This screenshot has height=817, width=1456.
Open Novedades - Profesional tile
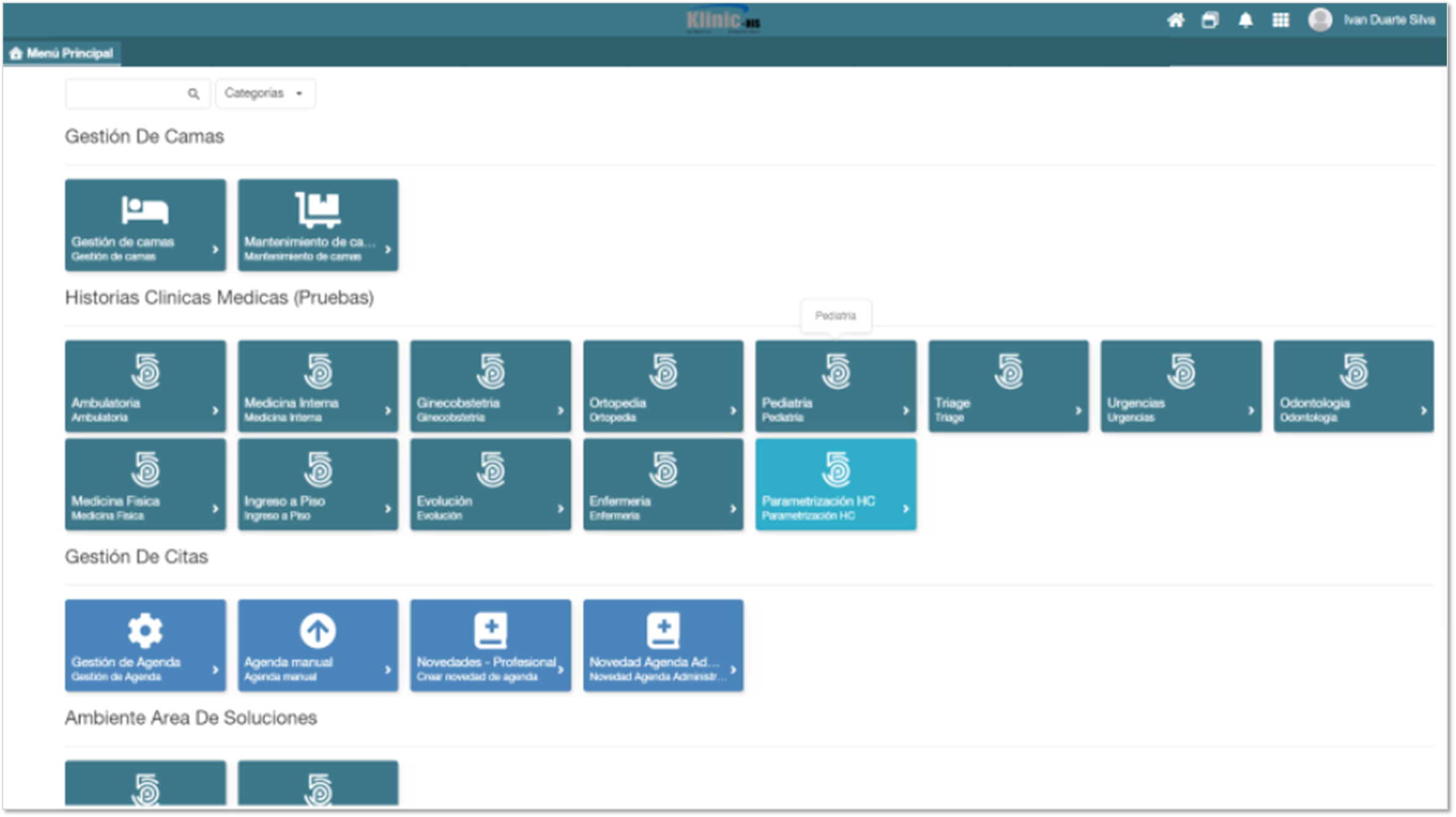tap(490, 645)
